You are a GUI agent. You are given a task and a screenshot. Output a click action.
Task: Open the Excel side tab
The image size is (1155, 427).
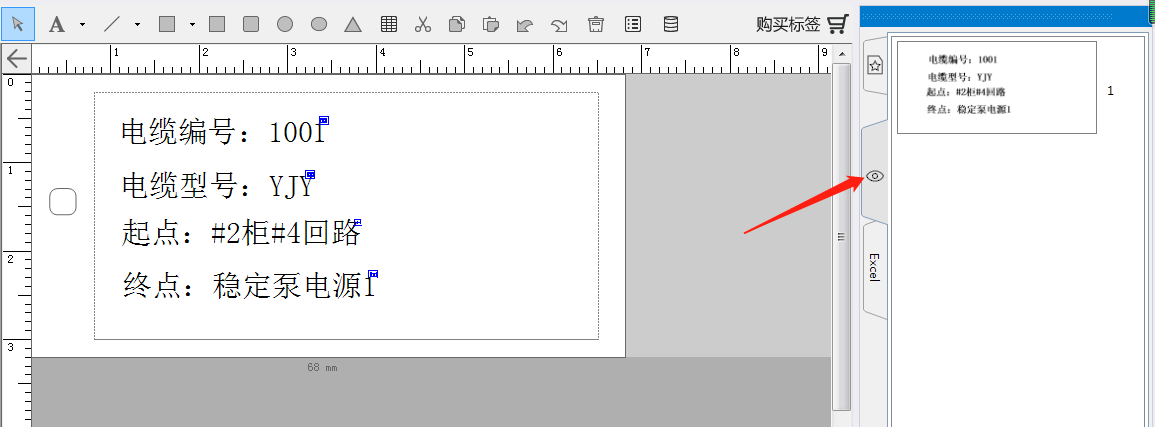(x=874, y=267)
